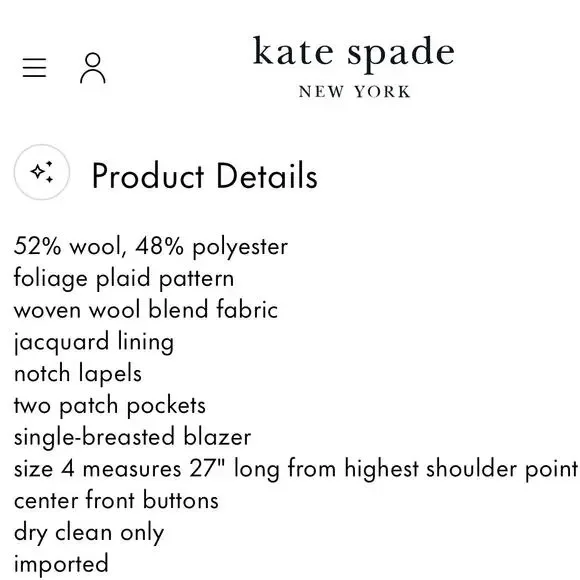Open the hamburger menu icon
This screenshot has height=580, width=580.
pos(34,68)
